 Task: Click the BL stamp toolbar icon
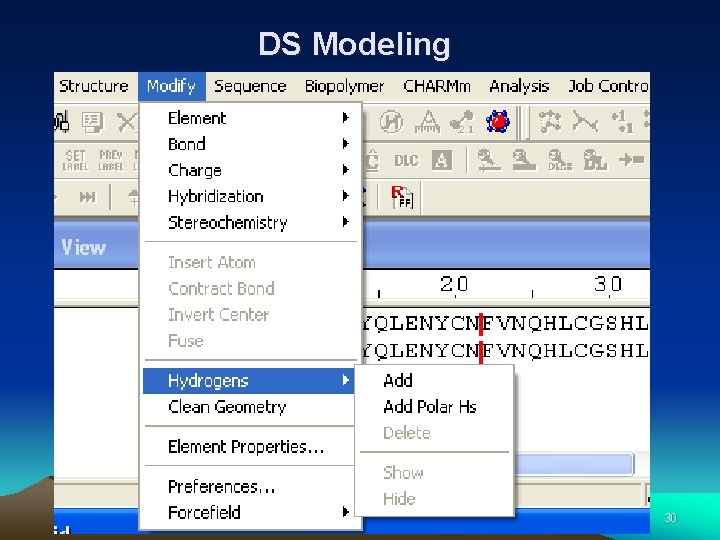(x=595, y=161)
